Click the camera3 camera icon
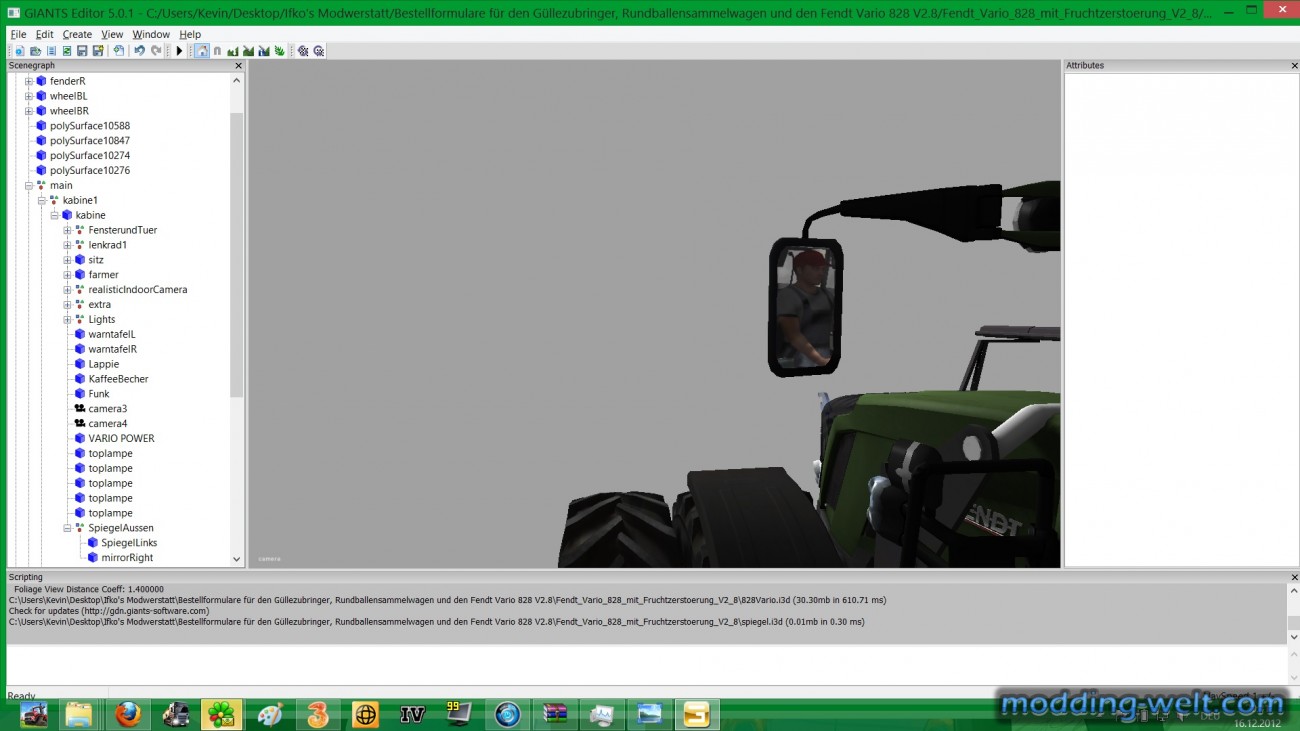This screenshot has height=731, width=1300. pos(80,409)
